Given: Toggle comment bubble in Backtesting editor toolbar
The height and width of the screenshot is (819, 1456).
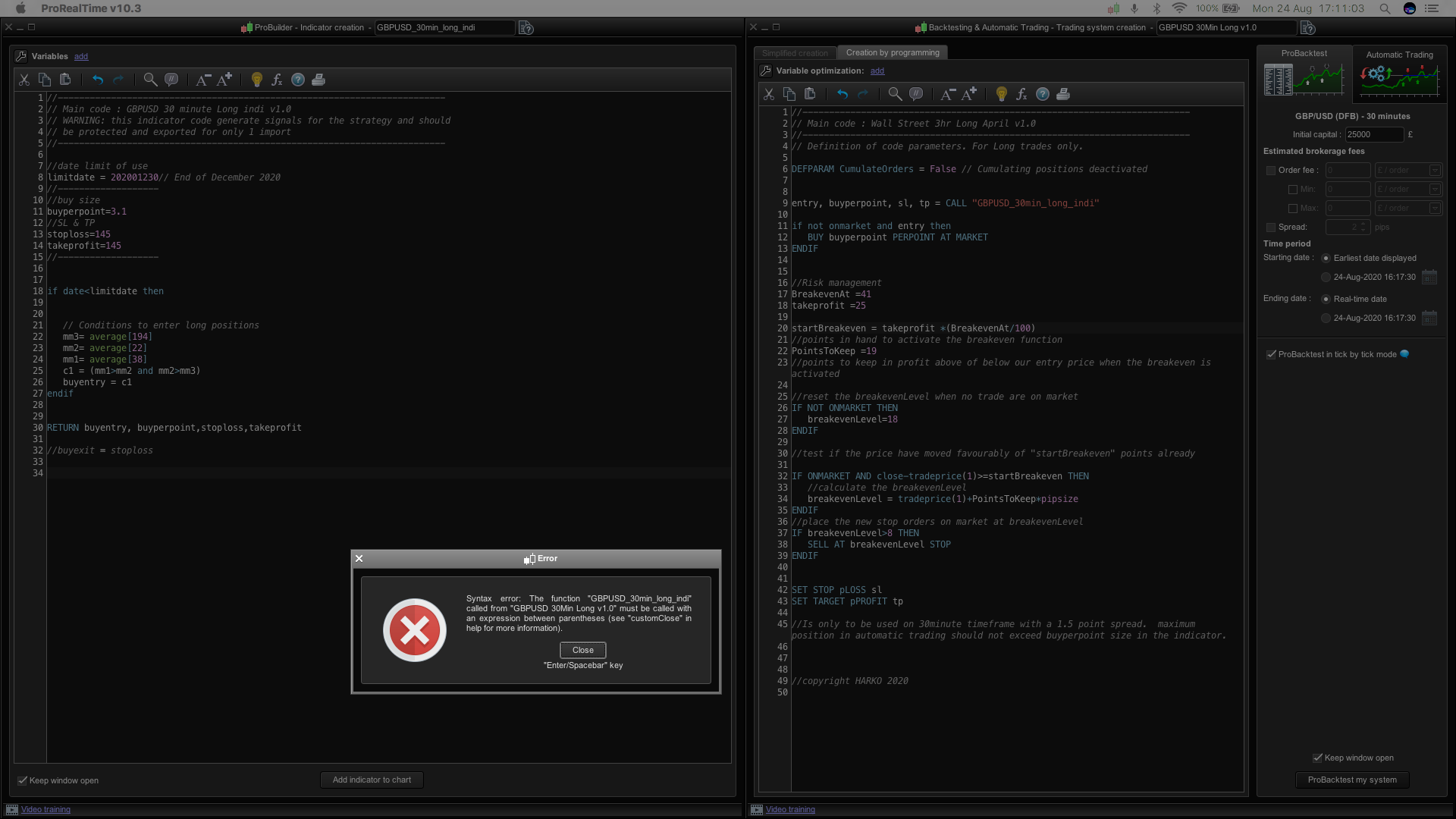Looking at the screenshot, I should (x=916, y=94).
